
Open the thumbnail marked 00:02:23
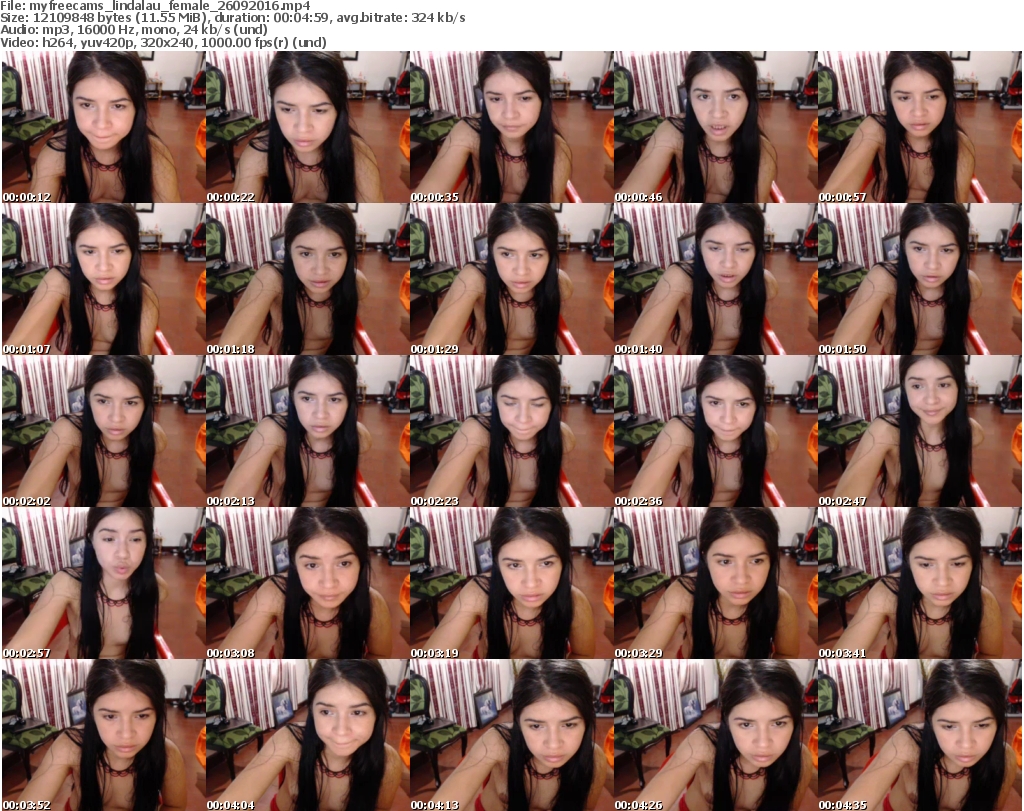(x=510, y=431)
